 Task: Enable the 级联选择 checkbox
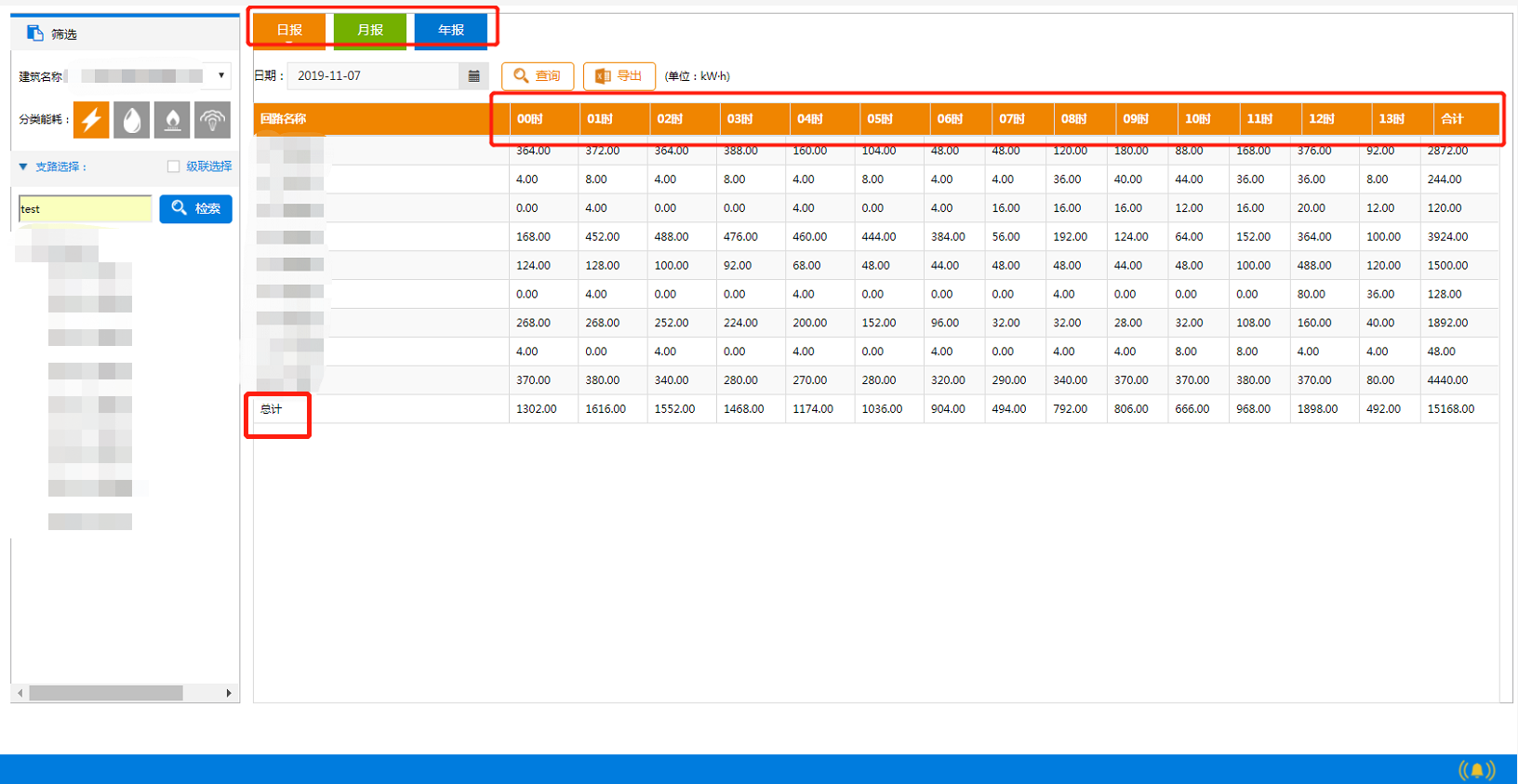[173, 166]
